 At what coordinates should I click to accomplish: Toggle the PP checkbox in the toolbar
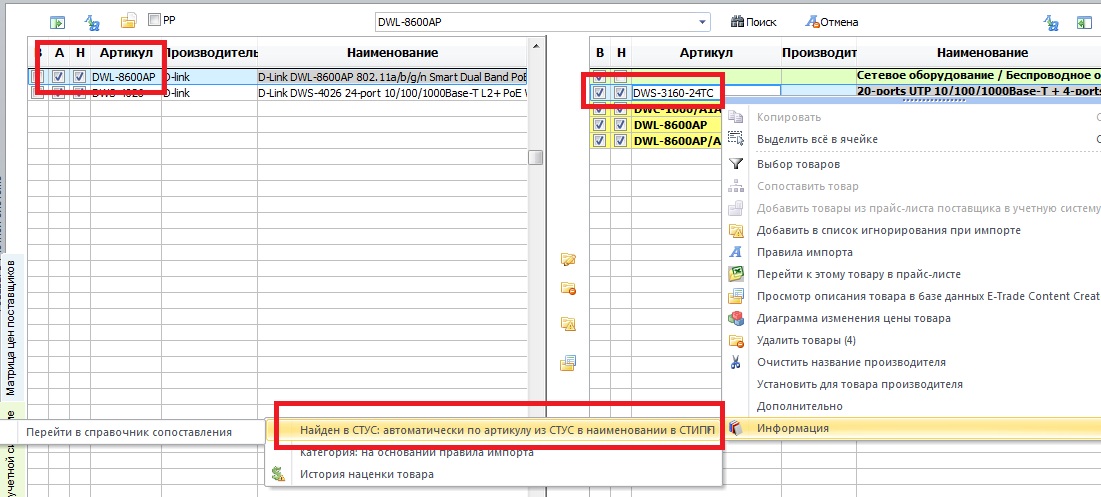coord(154,20)
